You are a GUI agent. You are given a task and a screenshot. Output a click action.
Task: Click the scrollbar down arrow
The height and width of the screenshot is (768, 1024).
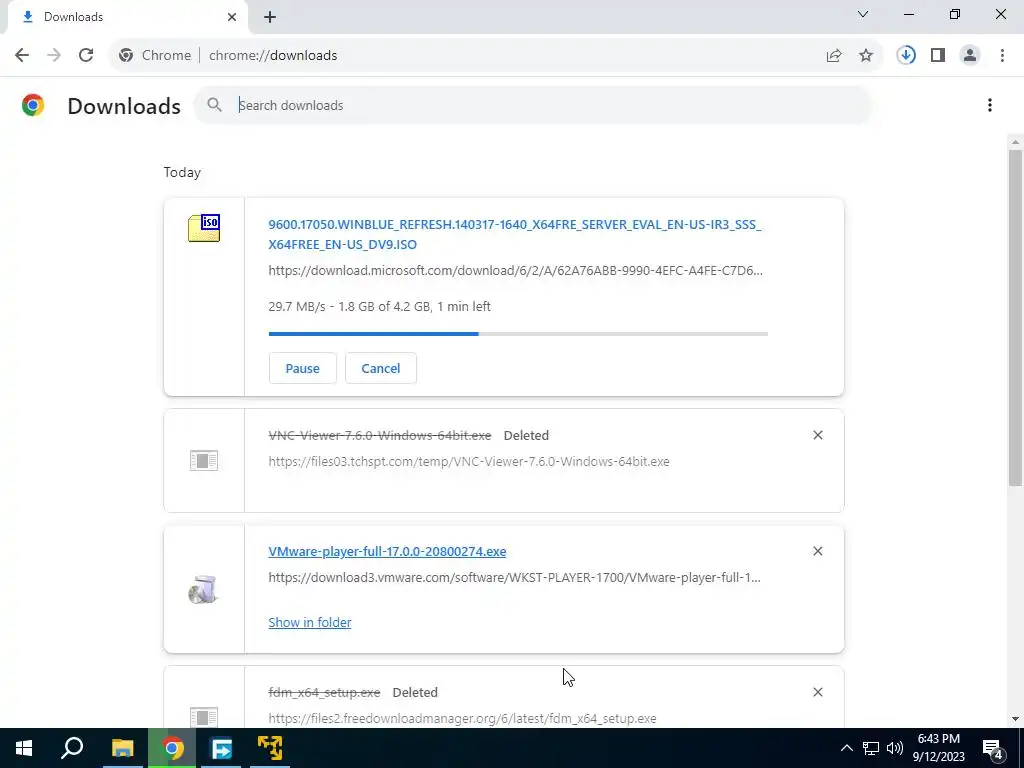coord(1015,719)
